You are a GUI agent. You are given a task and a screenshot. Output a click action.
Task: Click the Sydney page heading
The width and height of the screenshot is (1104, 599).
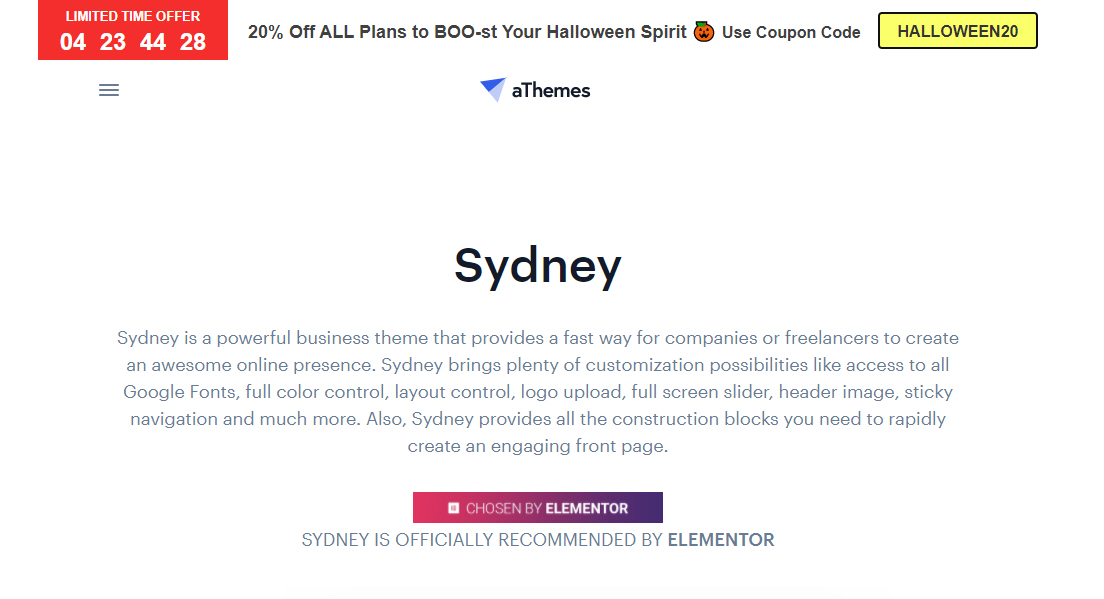point(538,266)
